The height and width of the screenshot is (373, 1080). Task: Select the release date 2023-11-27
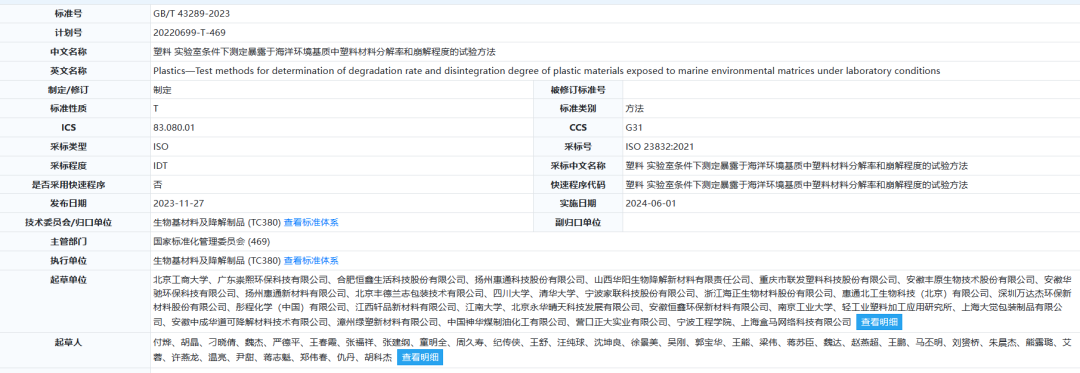click(178, 204)
